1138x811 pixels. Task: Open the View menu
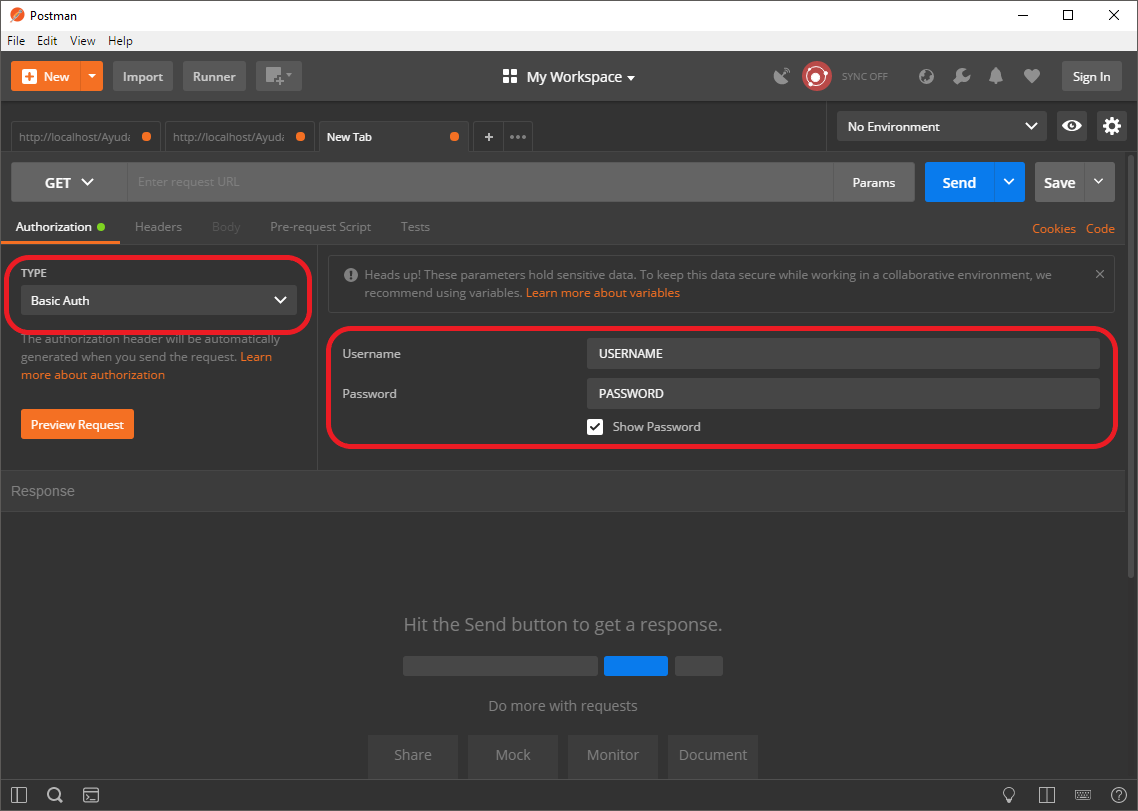click(x=83, y=41)
